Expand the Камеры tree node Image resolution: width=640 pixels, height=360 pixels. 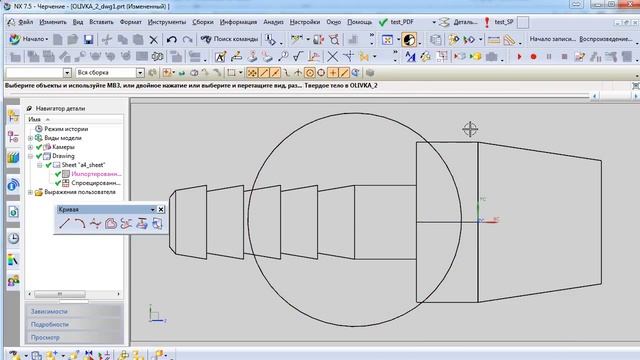tap(31, 147)
